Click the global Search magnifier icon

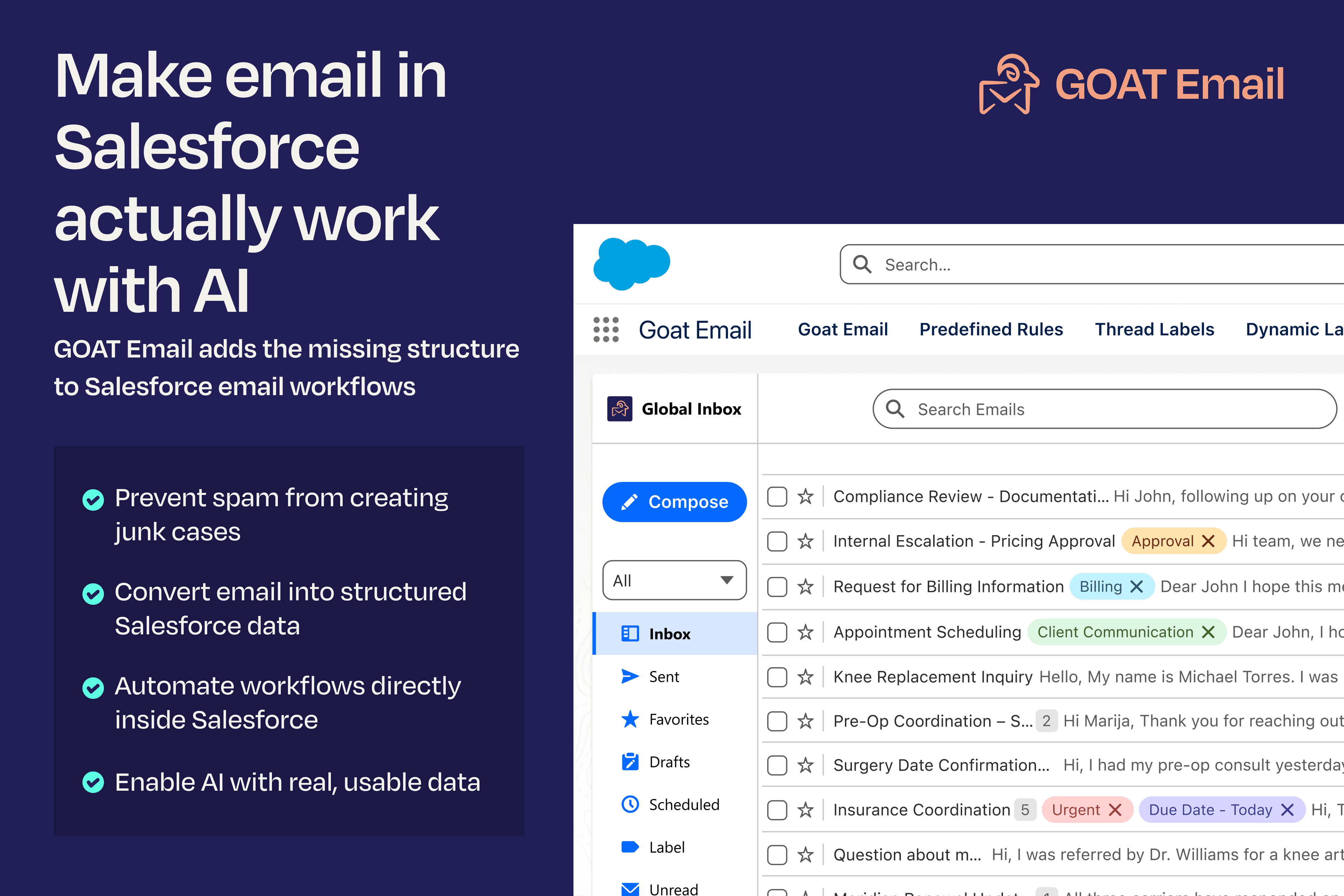pos(862,264)
